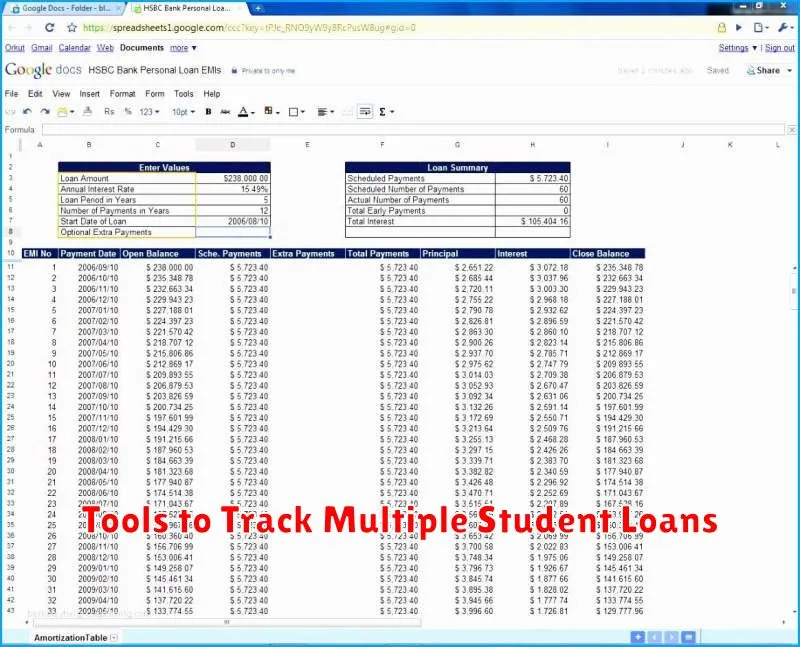Open the browser wrench settings menu
Screen dimensions: 800x647
[785, 28]
